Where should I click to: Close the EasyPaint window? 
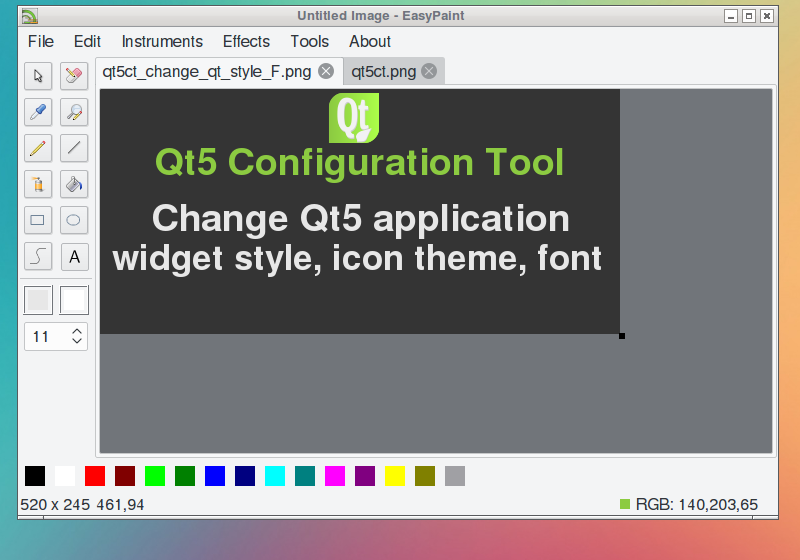pyautogui.click(x=767, y=16)
